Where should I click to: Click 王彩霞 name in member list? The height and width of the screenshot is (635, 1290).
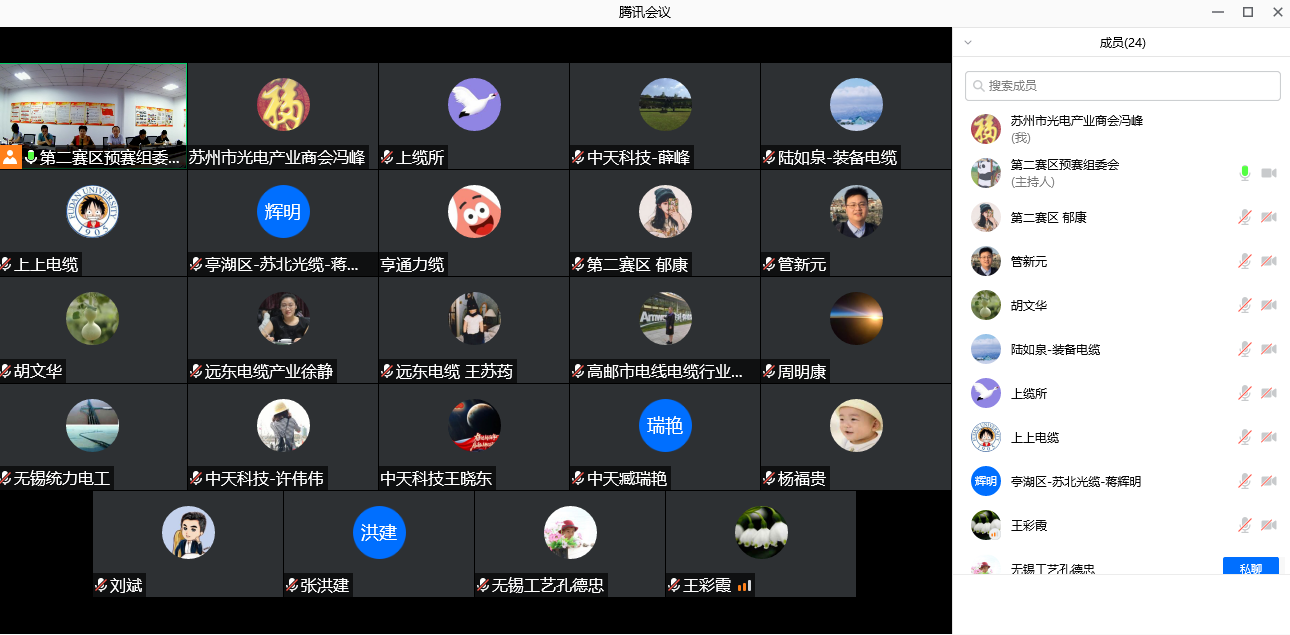pos(1029,525)
